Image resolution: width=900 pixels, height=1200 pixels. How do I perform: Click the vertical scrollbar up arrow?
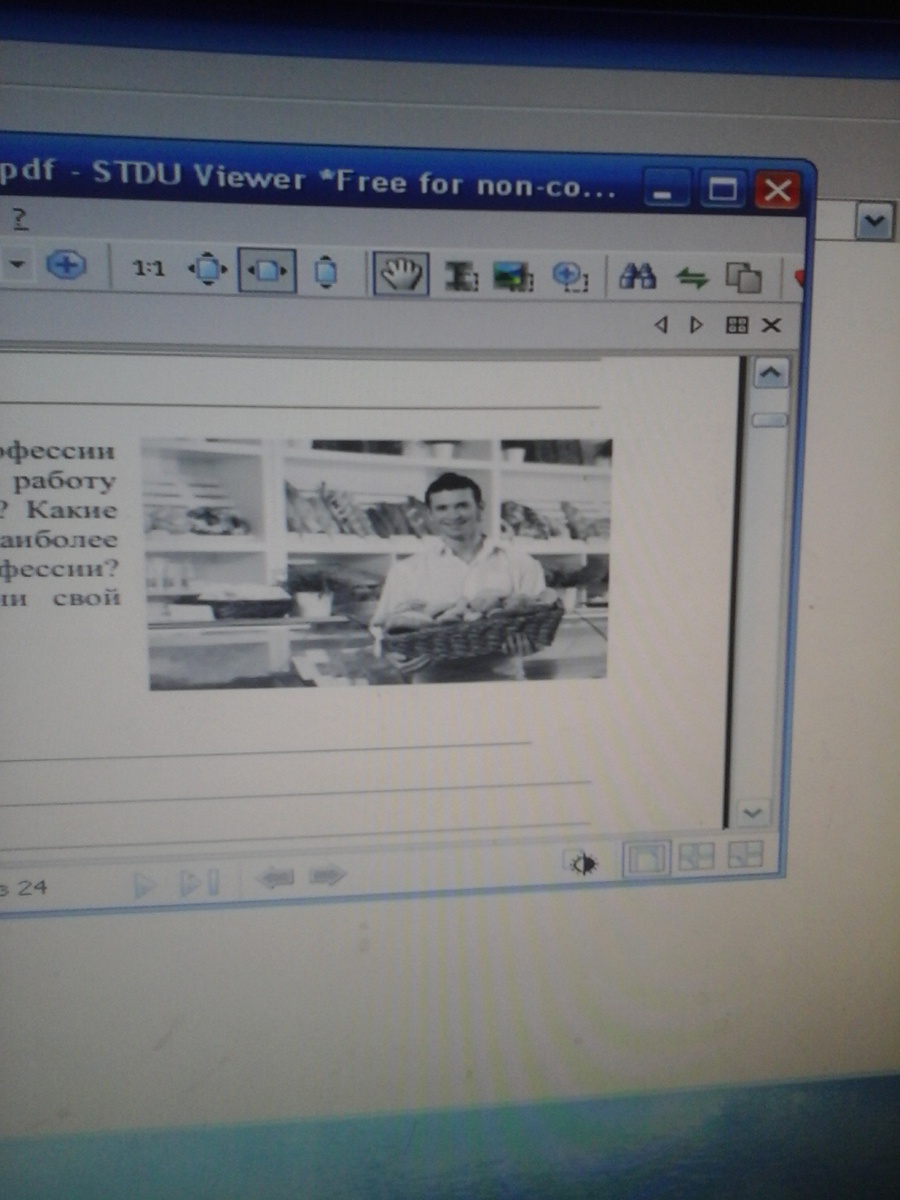[769, 375]
